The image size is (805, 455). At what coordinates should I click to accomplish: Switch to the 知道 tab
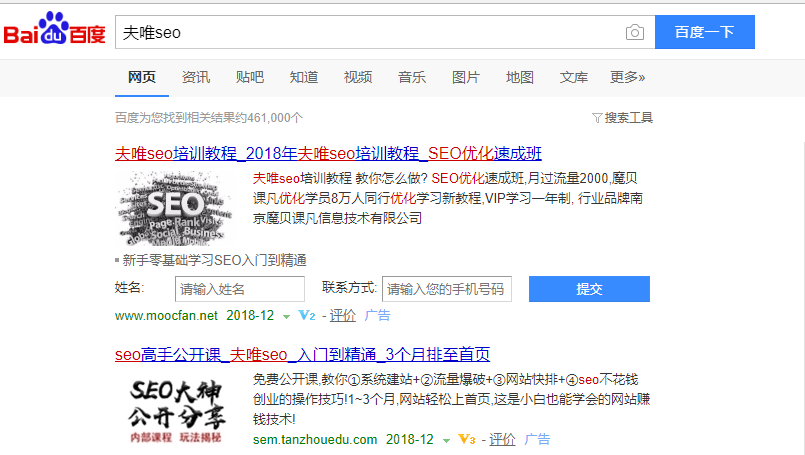[x=303, y=78]
